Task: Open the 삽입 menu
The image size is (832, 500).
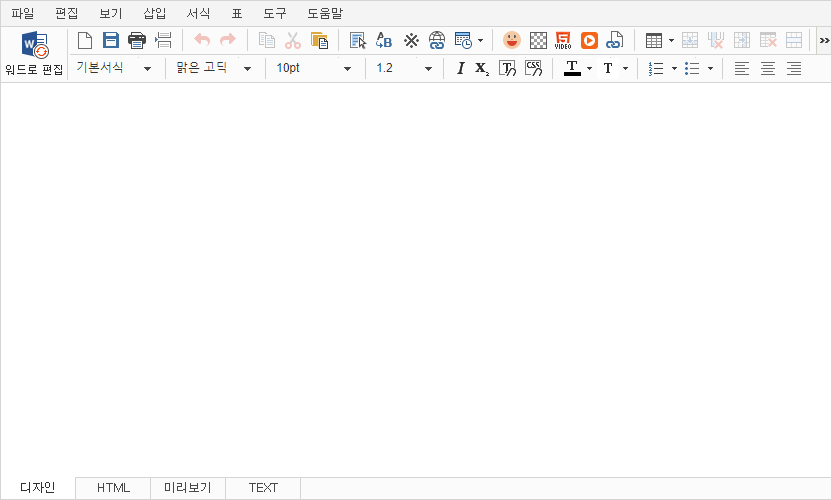Action: click(x=154, y=13)
